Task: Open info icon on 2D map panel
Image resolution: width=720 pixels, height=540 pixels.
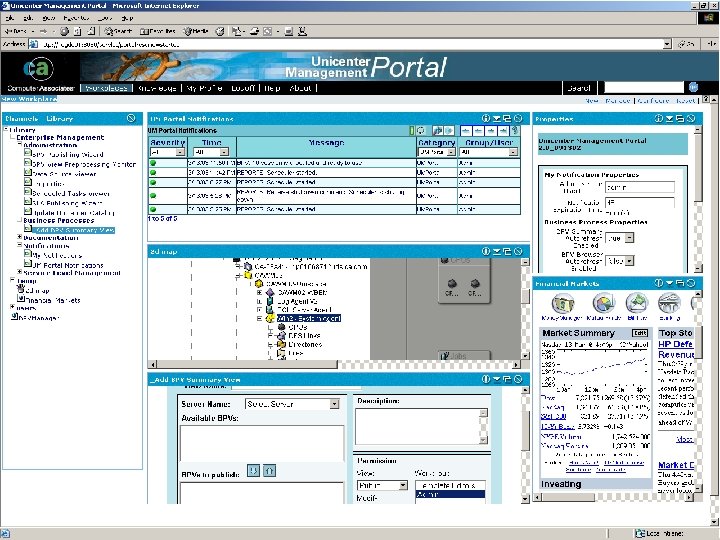Action: [x=486, y=251]
